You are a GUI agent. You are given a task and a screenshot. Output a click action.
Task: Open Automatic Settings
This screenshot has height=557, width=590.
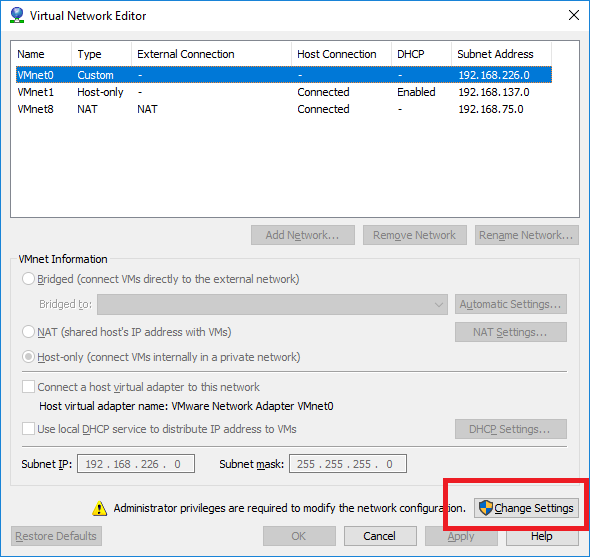pyautogui.click(x=511, y=304)
